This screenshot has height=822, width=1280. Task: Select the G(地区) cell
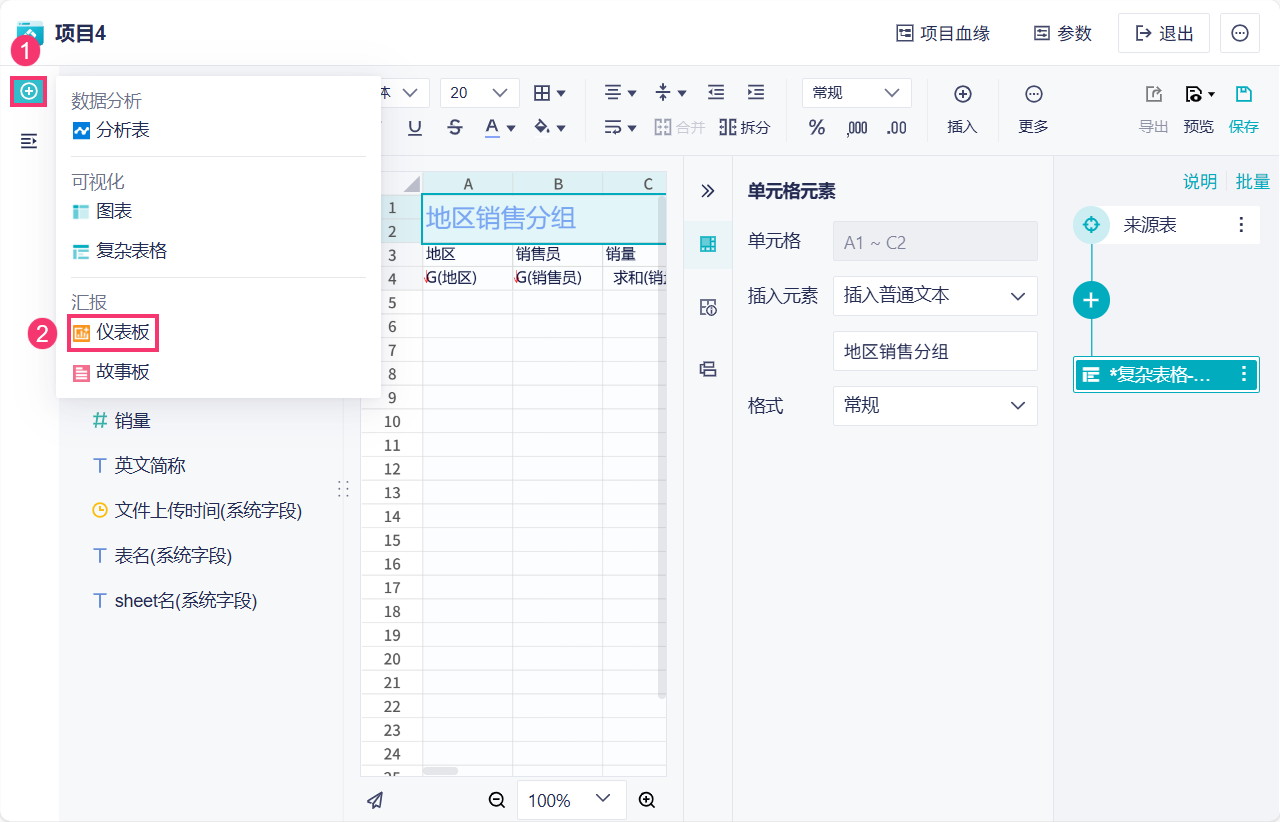(468, 278)
